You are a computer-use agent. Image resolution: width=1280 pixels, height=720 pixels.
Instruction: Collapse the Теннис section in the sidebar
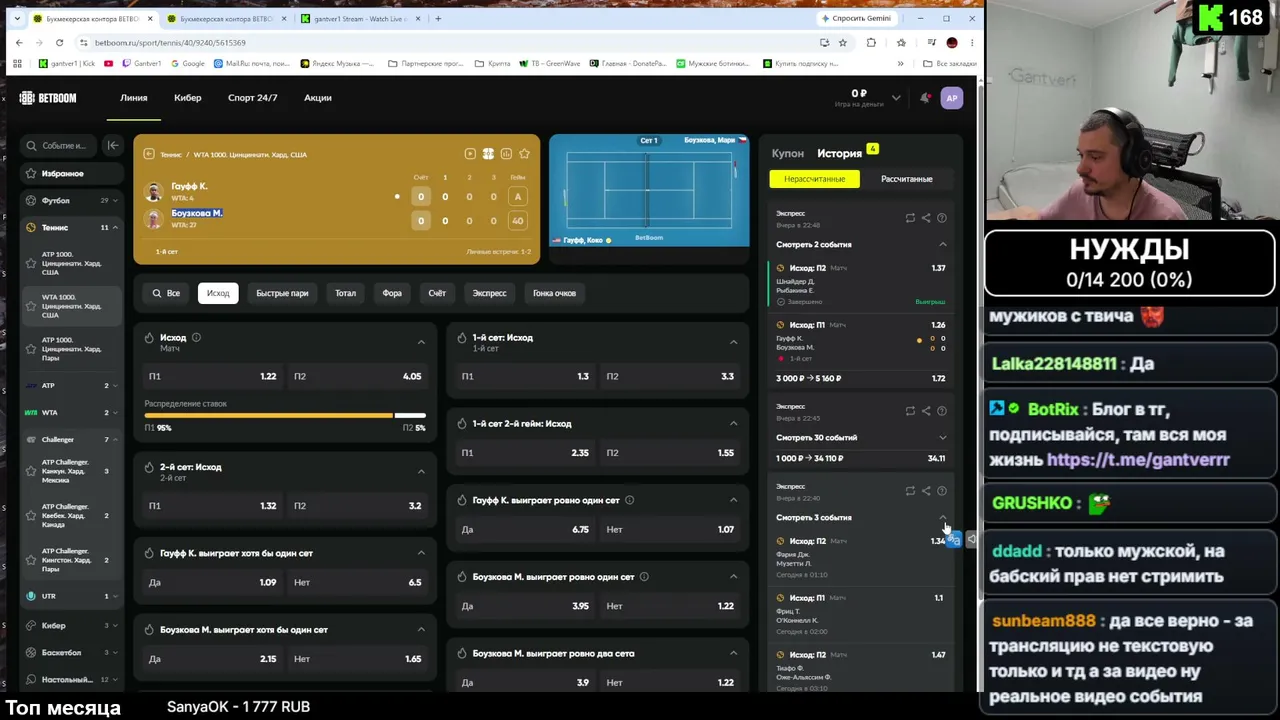click(115, 228)
